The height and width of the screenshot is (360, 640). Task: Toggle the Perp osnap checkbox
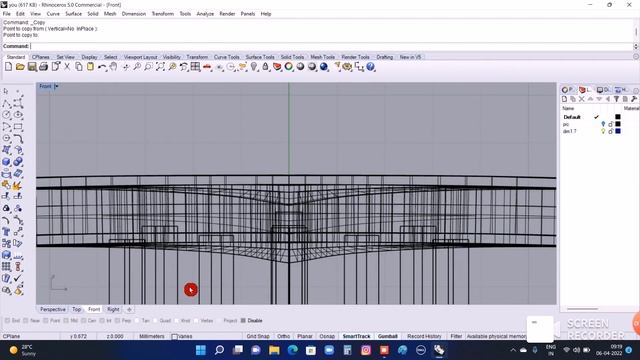[118, 321]
